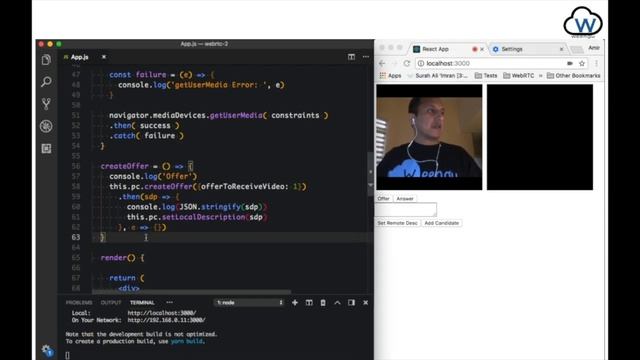The height and width of the screenshot is (360, 640).
Task: Close the Settings browser tab
Action: click(x=561, y=49)
